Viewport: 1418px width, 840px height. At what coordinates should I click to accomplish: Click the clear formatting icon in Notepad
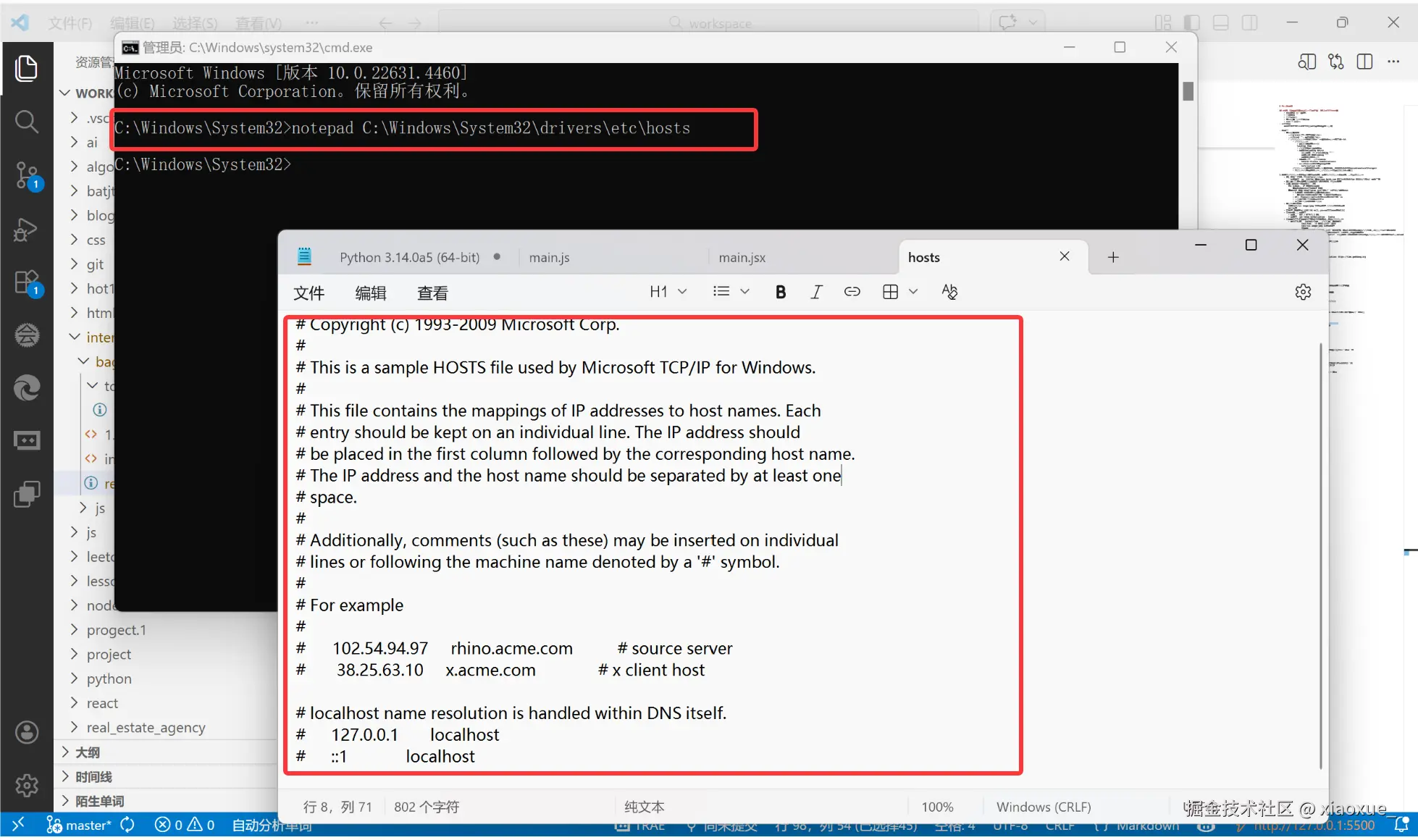pos(949,292)
